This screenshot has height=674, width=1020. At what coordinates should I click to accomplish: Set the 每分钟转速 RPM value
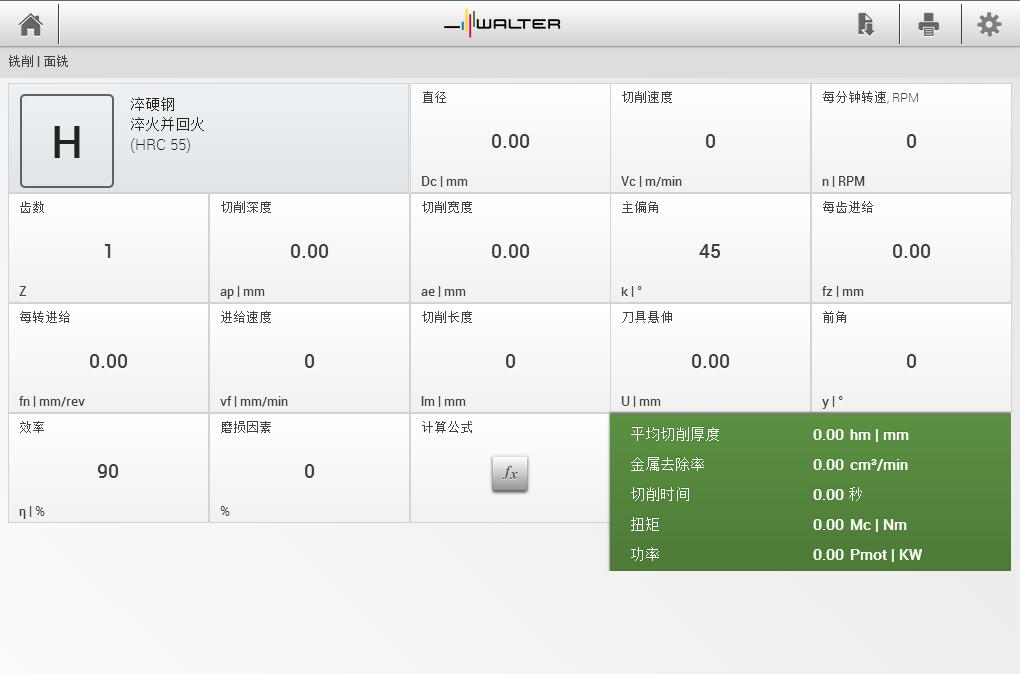pyautogui.click(x=911, y=141)
